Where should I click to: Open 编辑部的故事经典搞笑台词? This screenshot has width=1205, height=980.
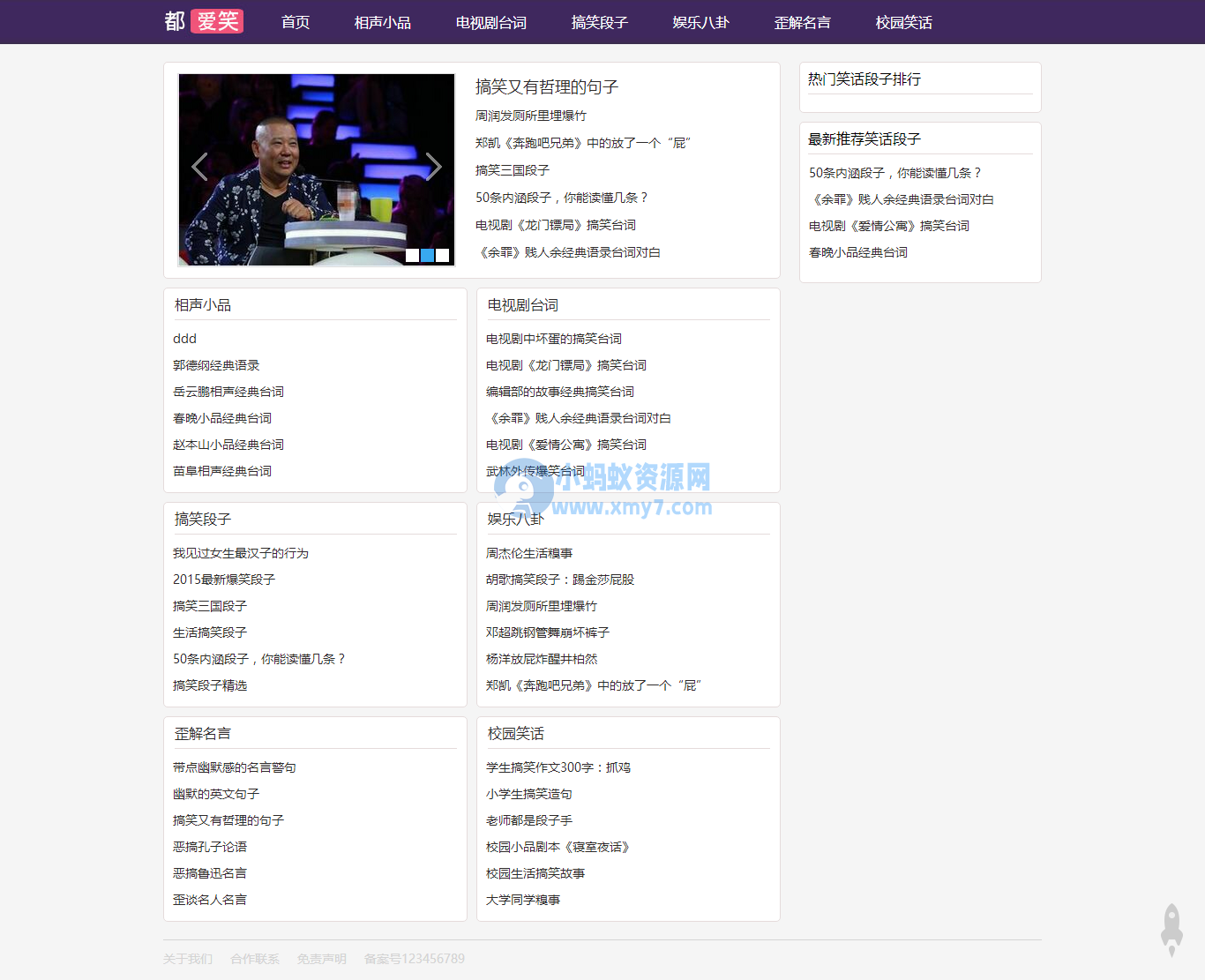[560, 392]
